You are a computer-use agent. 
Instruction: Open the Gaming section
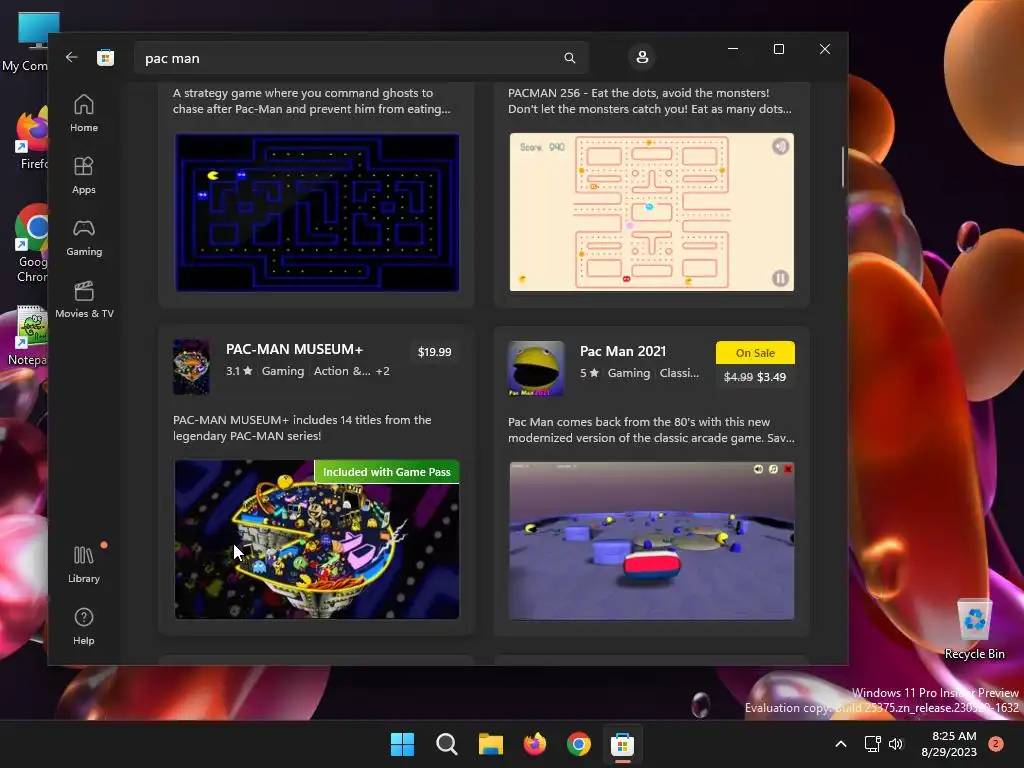tap(84, 237)
